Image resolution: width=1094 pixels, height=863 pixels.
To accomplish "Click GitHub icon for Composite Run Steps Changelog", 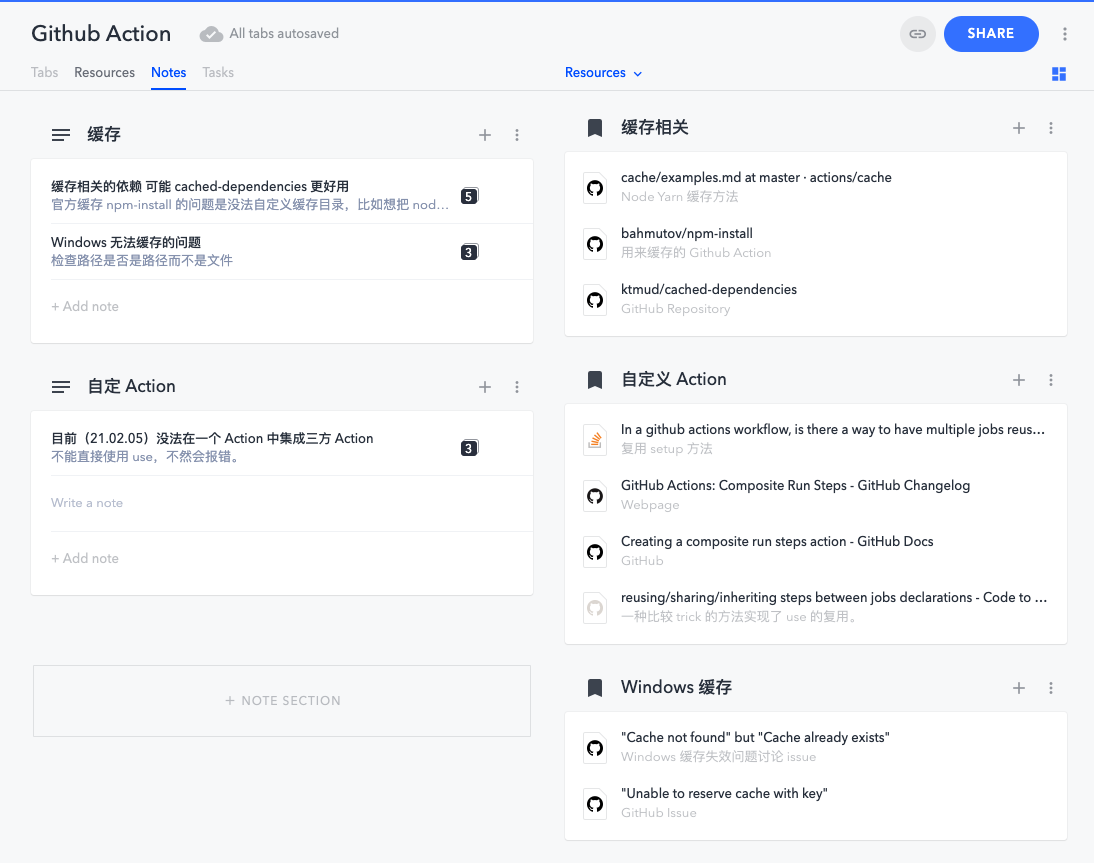I will 594,496.
